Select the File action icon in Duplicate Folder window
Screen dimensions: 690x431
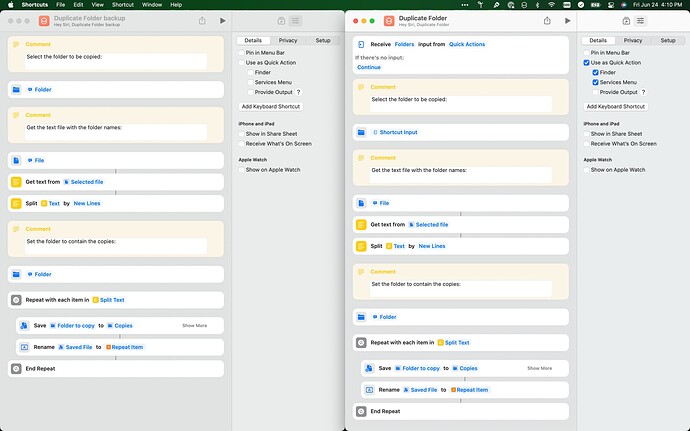coord(361,203)
